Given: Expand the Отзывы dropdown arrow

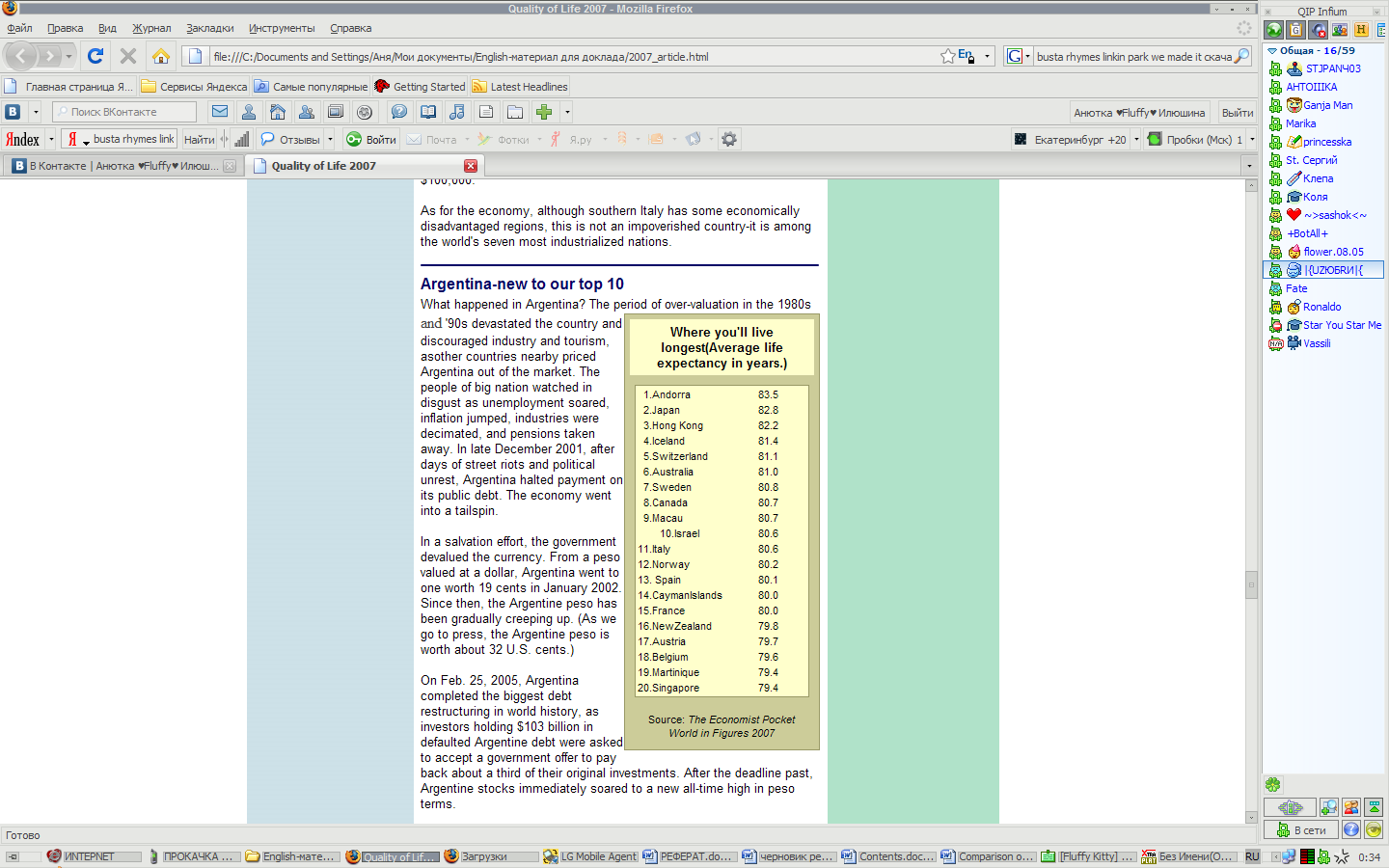Looking at the screenshot, I should pos(330,139).
